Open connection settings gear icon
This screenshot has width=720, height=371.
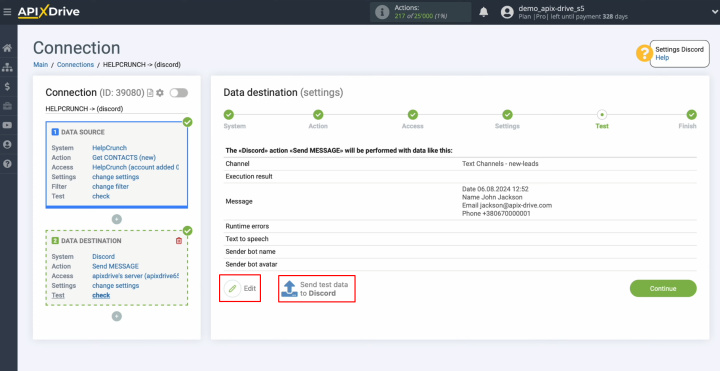pyautogui.click(x=160, y=93)
